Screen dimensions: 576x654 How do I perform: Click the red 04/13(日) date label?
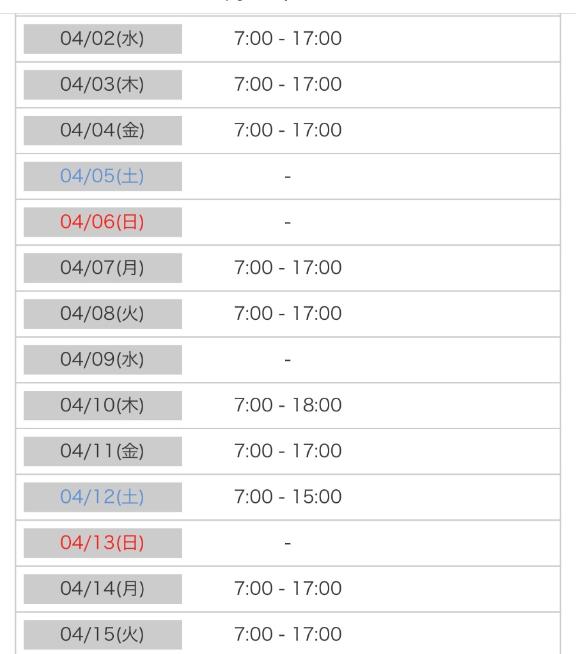(x=103, y=543)
